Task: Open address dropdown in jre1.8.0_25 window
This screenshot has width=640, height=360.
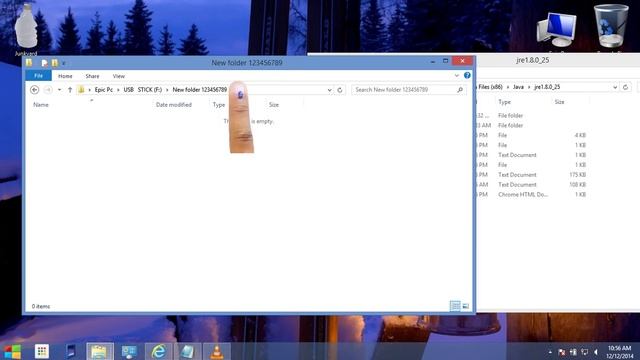Action: coord(615,87)
